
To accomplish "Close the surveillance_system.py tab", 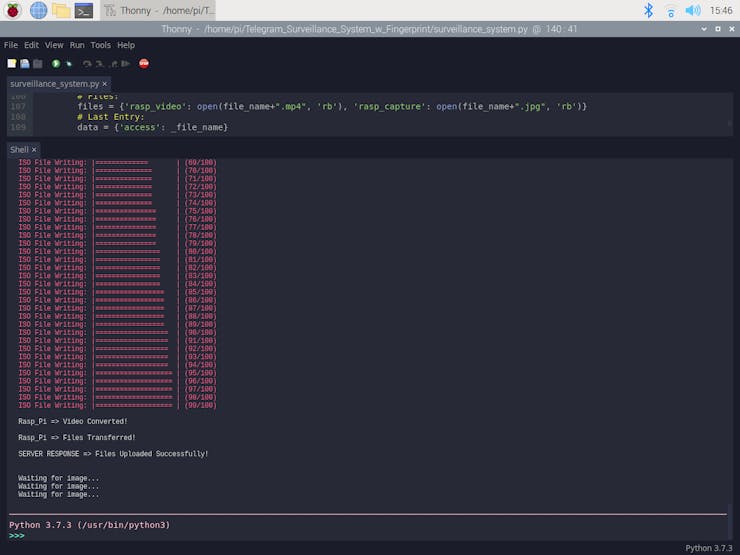I will (104, 84).
